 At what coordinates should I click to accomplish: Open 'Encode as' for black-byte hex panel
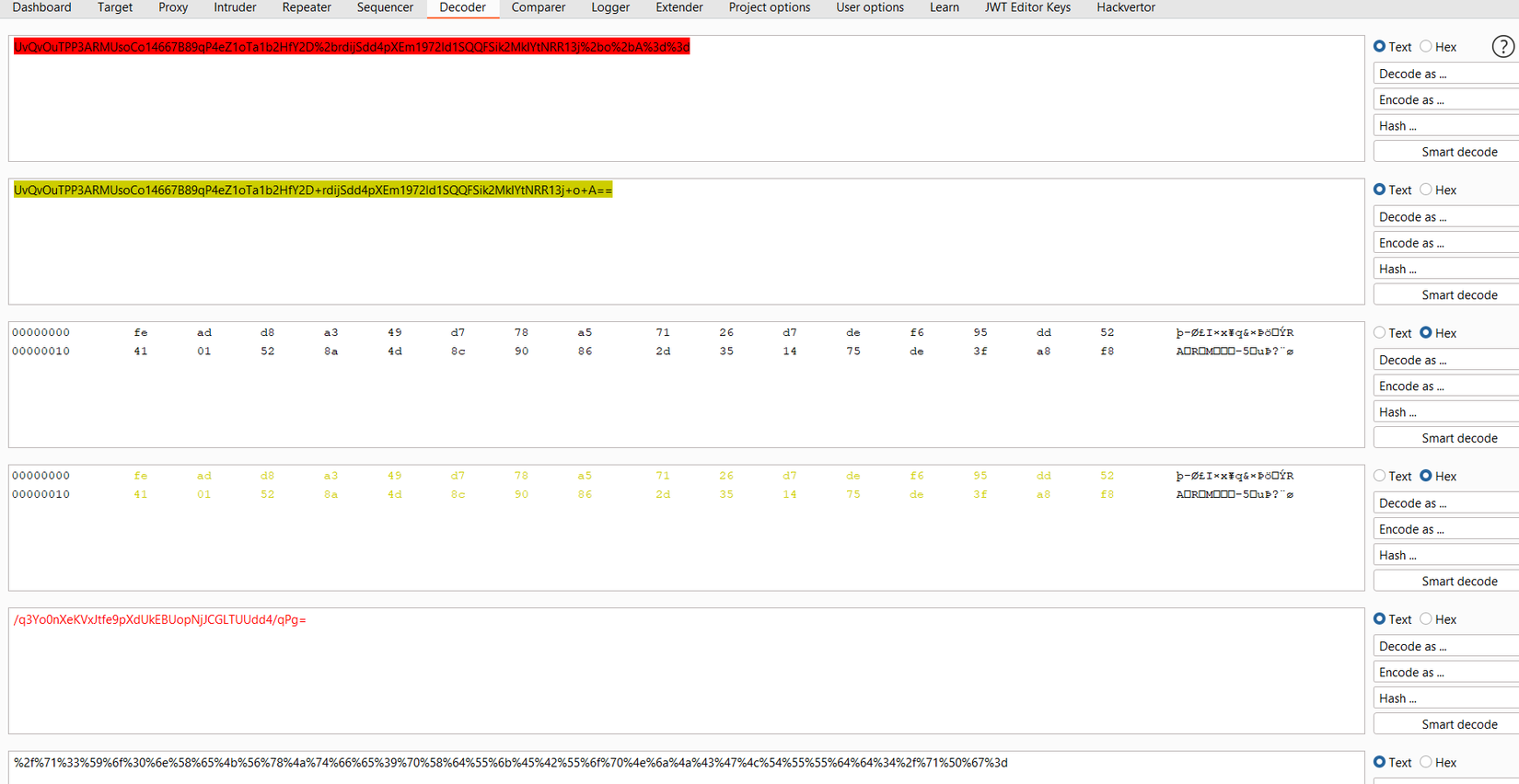pyautogui.click(x=1446, y=386)
